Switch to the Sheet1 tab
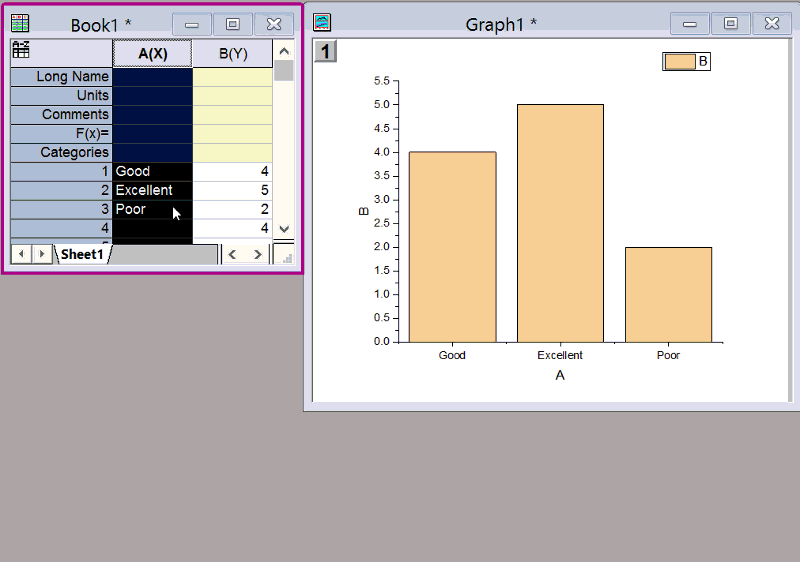The image size is (800, 562). pyautogui.click(x=82, y=255)
